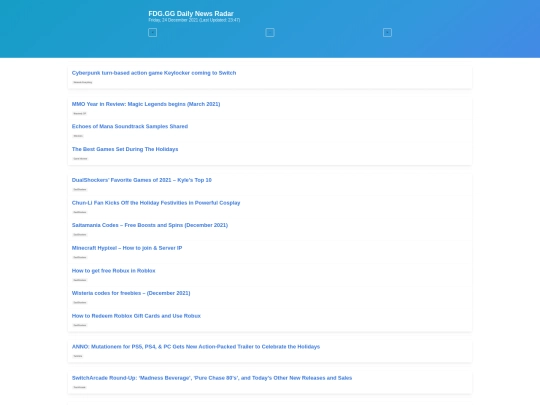Click source tag under free Robux headline
Viewport: 540px width, 405px height.
coord(80,280)
